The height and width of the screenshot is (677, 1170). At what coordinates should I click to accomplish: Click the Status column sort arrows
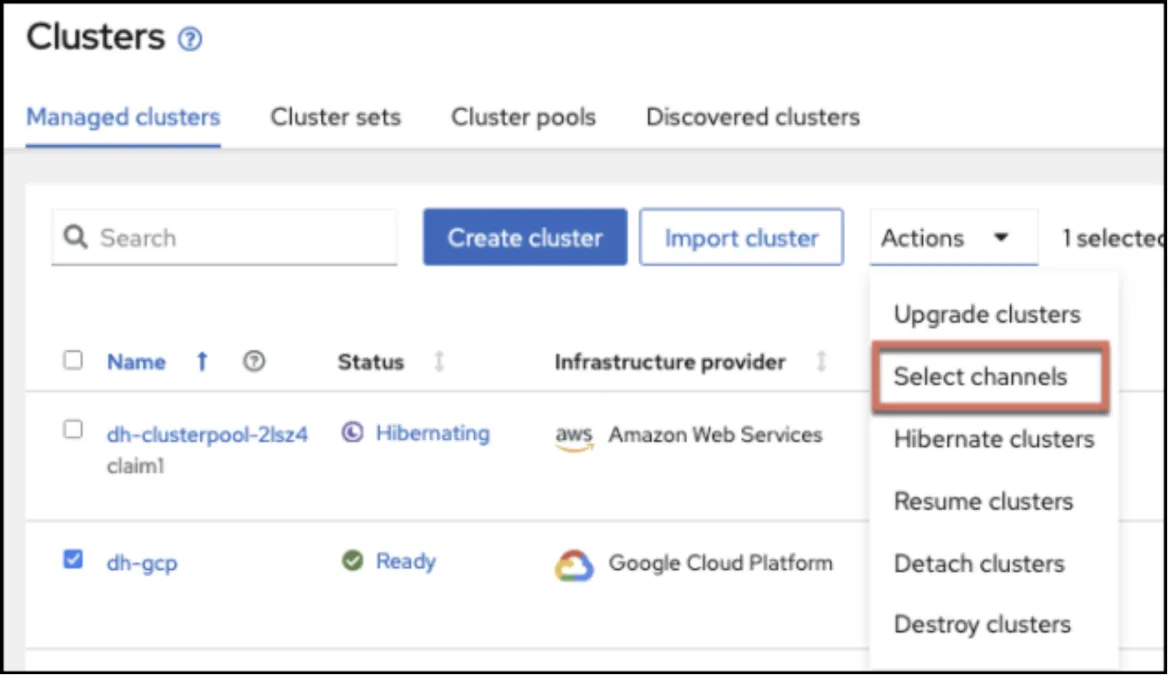point(438,362)
